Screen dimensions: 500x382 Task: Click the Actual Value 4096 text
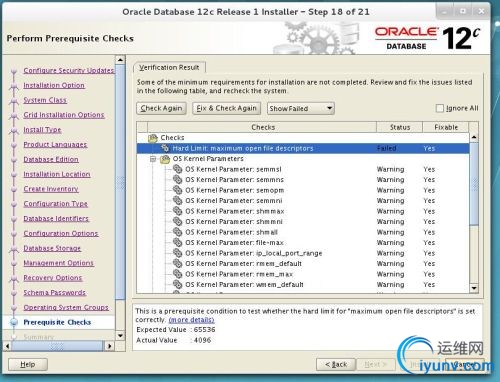coord(173,340)
